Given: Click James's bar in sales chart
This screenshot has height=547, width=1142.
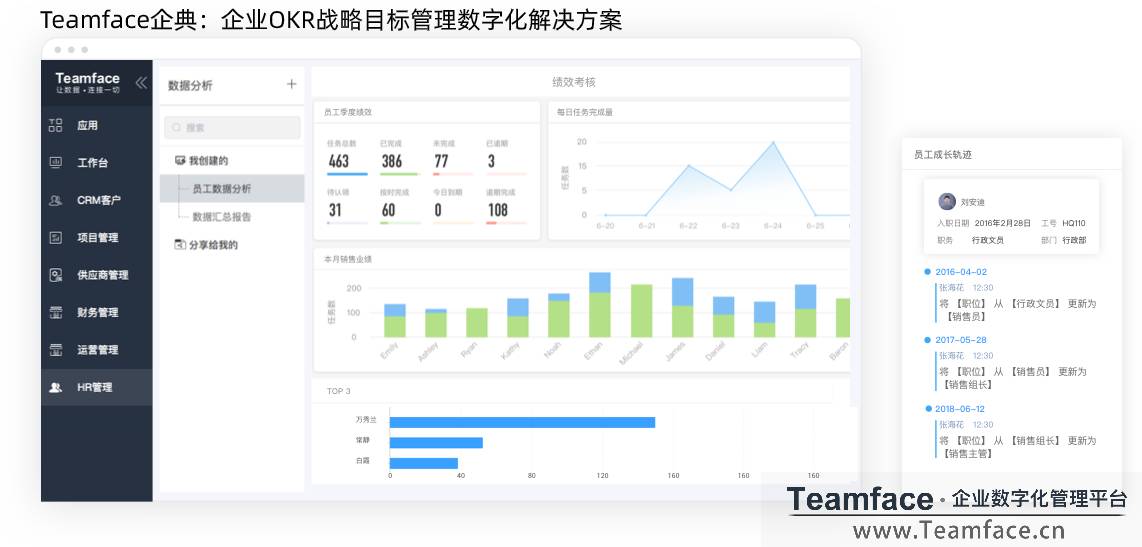Looking at the screenshot, I should coord(682,307).
